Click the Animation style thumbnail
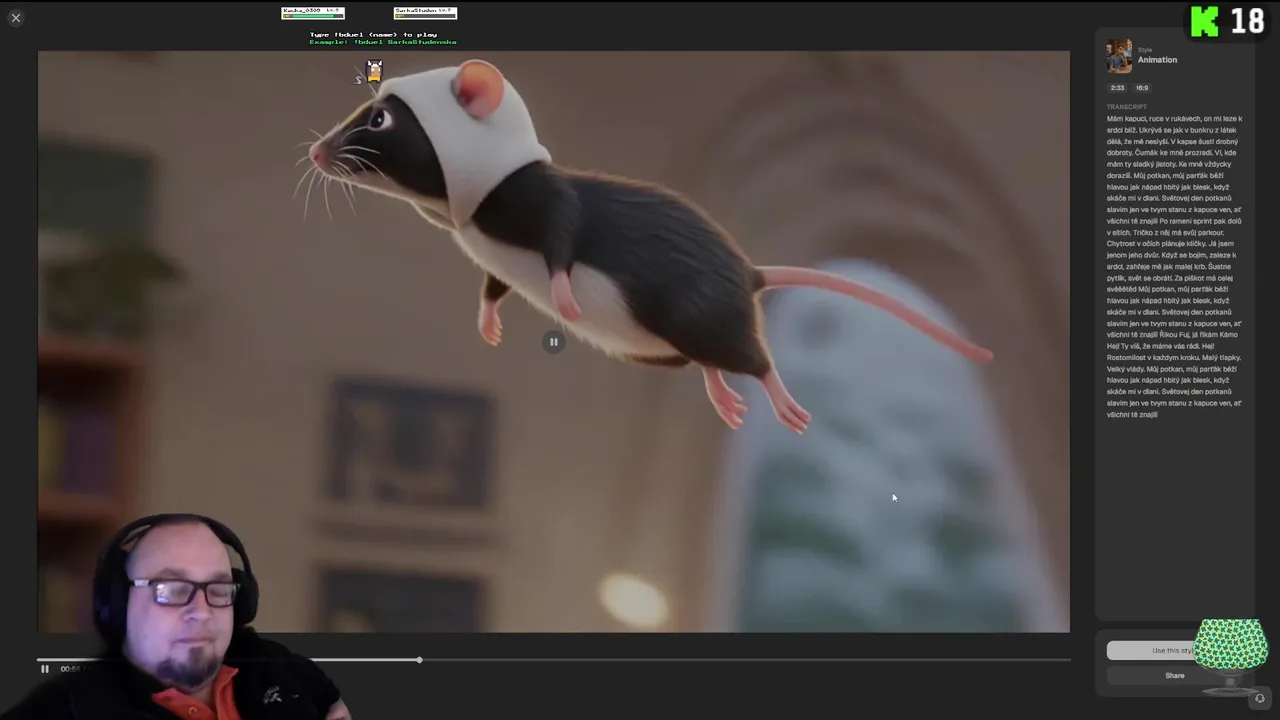The height and width of the screenshot is (720, 1280). 1119,56
